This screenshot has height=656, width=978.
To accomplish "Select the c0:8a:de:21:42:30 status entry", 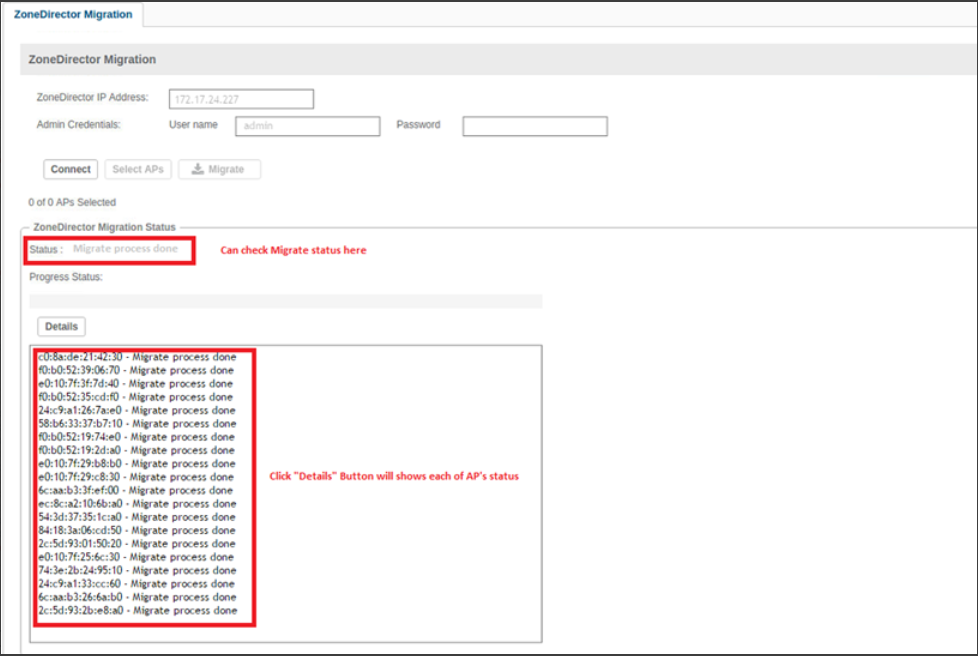I will pos(137,357).
